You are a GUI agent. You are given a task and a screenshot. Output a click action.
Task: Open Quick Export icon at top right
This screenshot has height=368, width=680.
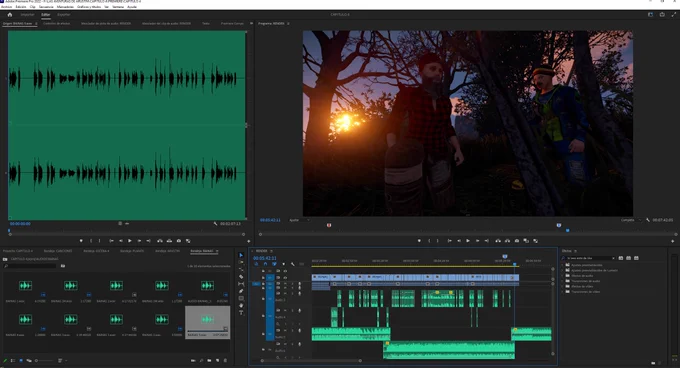click(662, 14)
